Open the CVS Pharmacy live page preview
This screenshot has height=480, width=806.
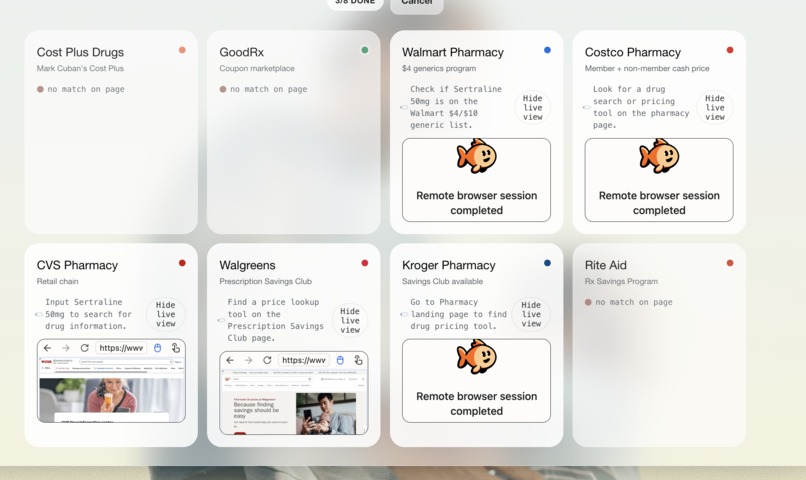(111, 390)
